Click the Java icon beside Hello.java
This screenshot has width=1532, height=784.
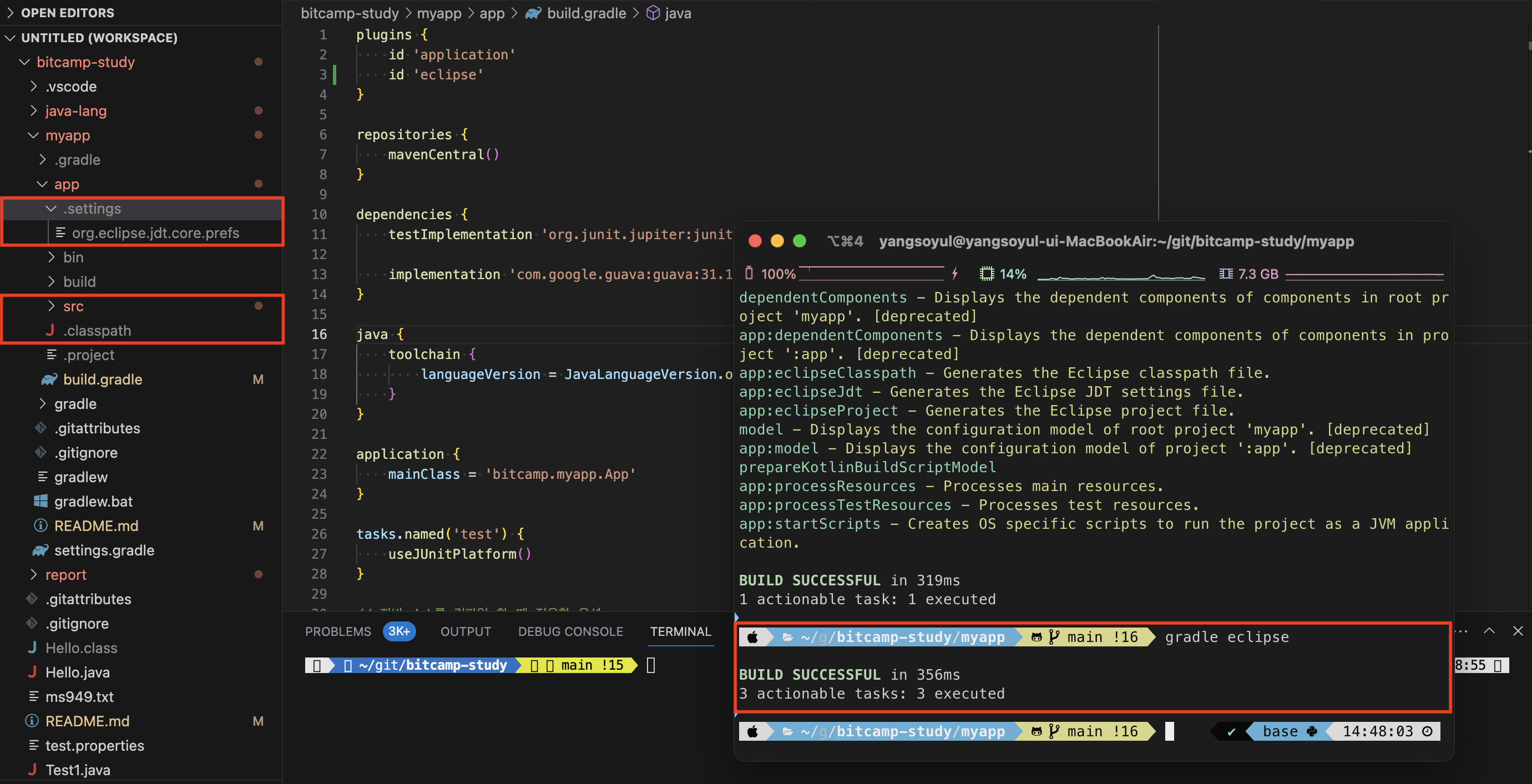pyautogui.click(x=32, y=672)
